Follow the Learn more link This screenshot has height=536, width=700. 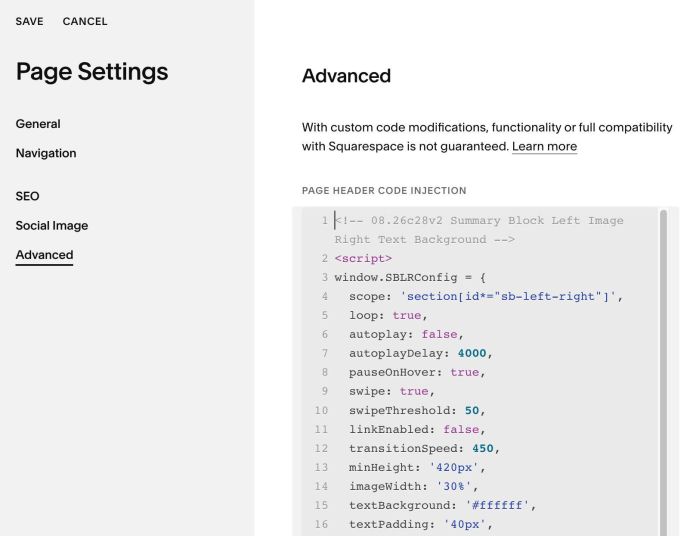coord(544,146)
